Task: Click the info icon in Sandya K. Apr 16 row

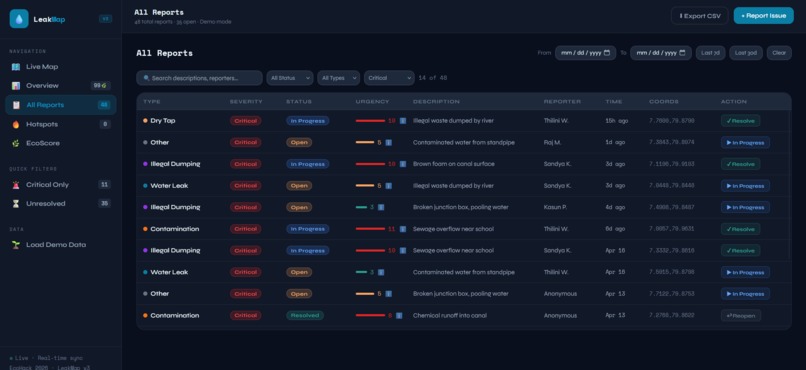Action: [x=403, y=250]
